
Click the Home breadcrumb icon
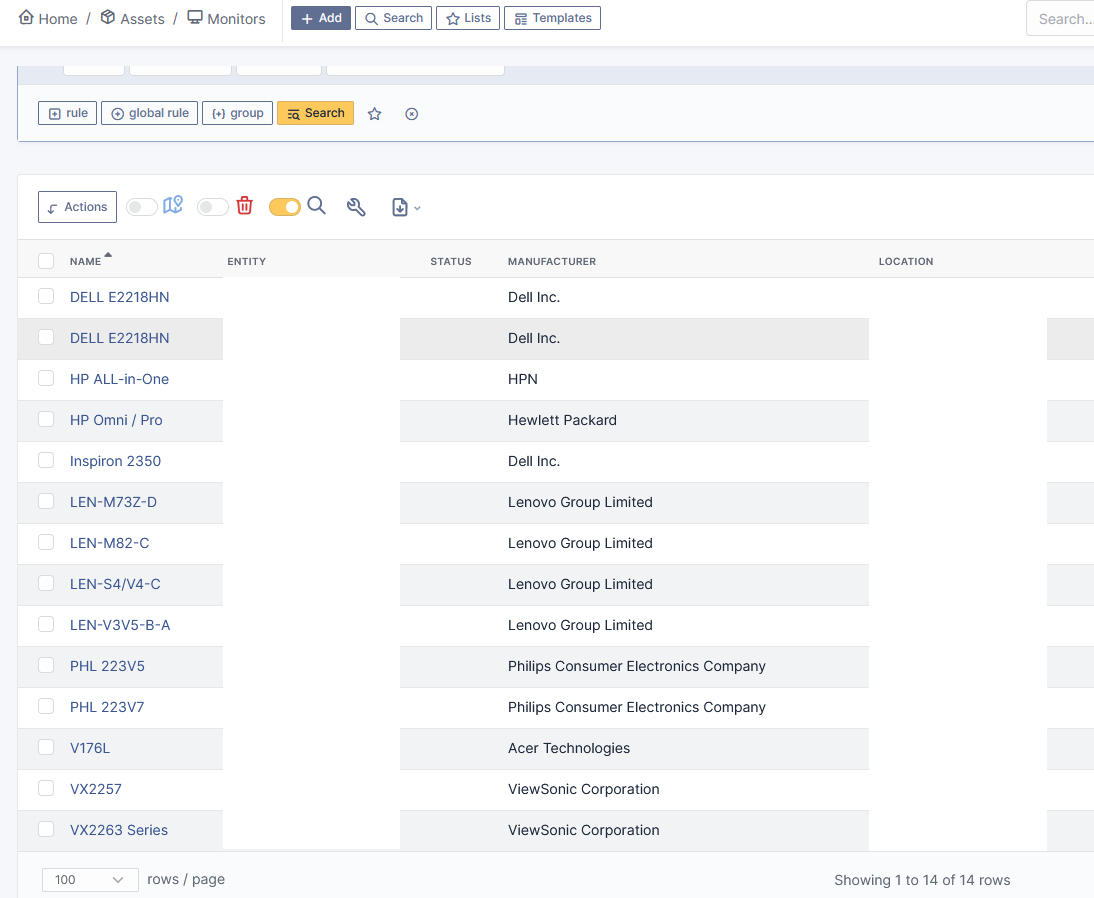pyautogui.click(x=26, y=17)
